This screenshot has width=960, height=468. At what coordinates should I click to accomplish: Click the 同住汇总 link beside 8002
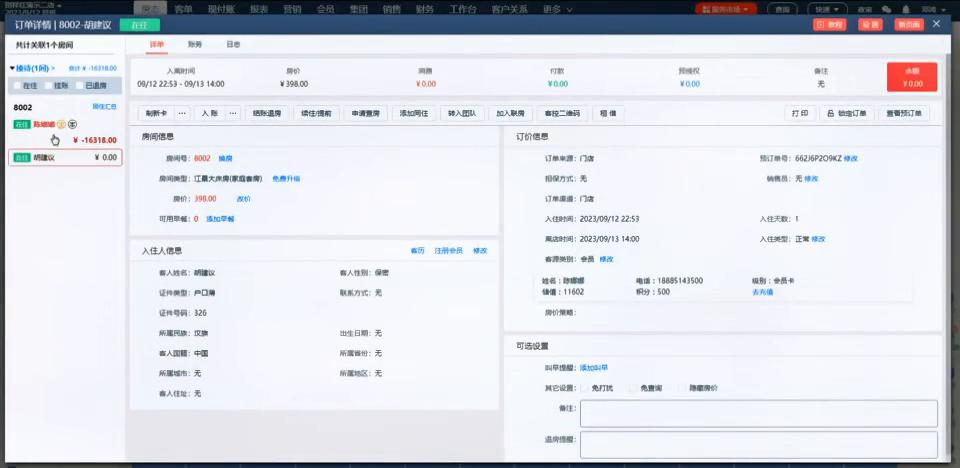pos(104,107)
